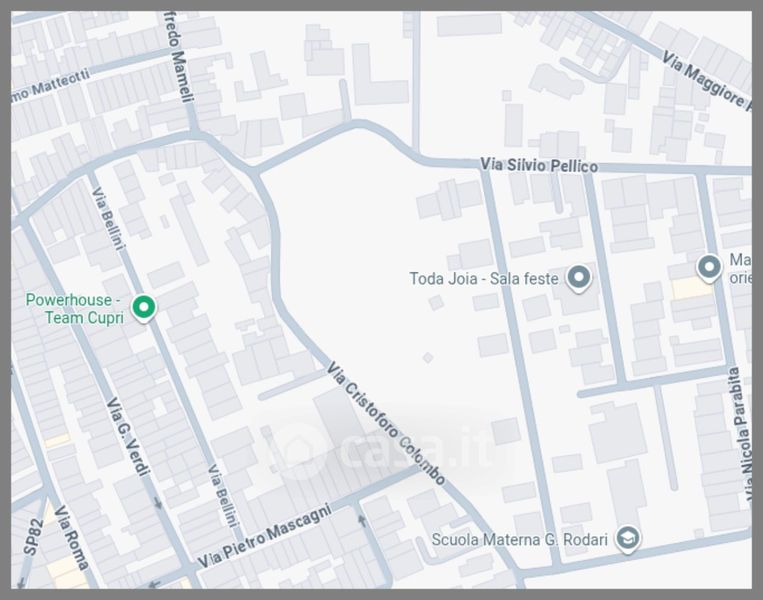Open the Powerhouse - Team Cupri label
This screenshot has width=763, height=600.
(x=75, y=308)
